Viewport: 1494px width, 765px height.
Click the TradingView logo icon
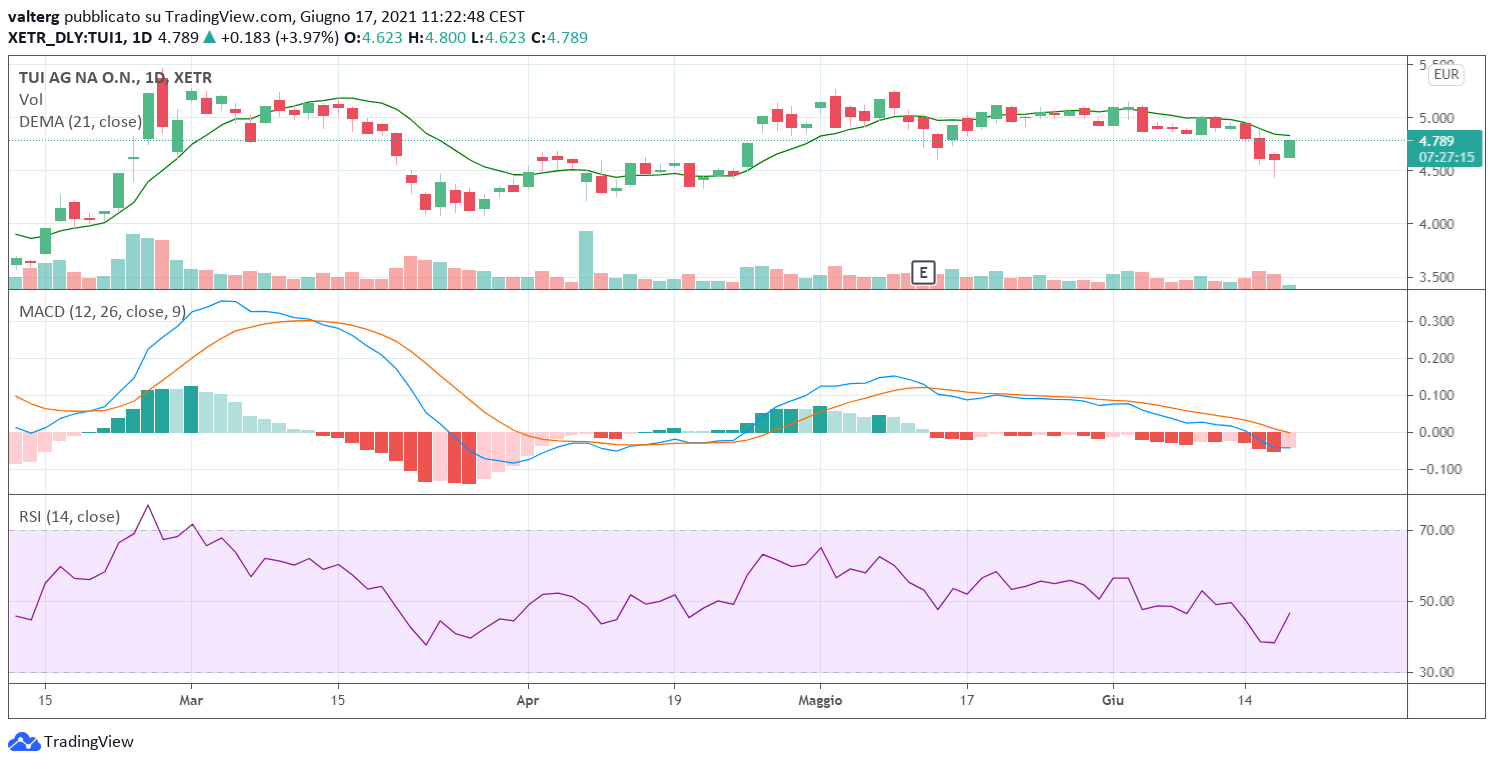(x=23, y=742)
